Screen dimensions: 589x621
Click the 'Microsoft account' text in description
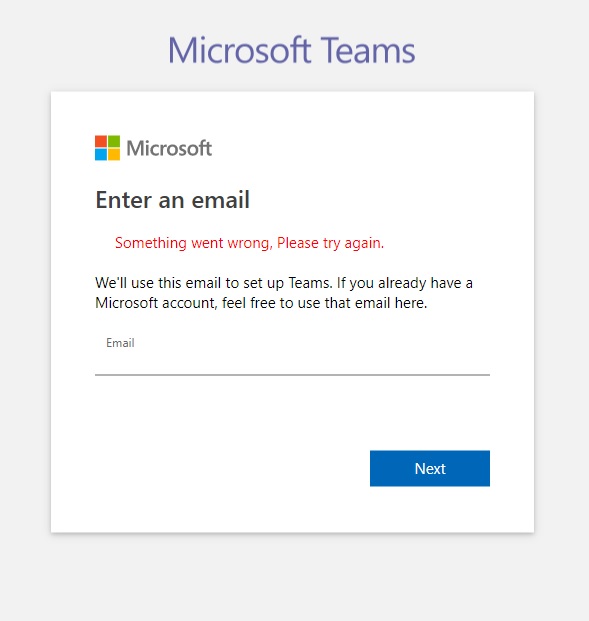pos(156,303)
